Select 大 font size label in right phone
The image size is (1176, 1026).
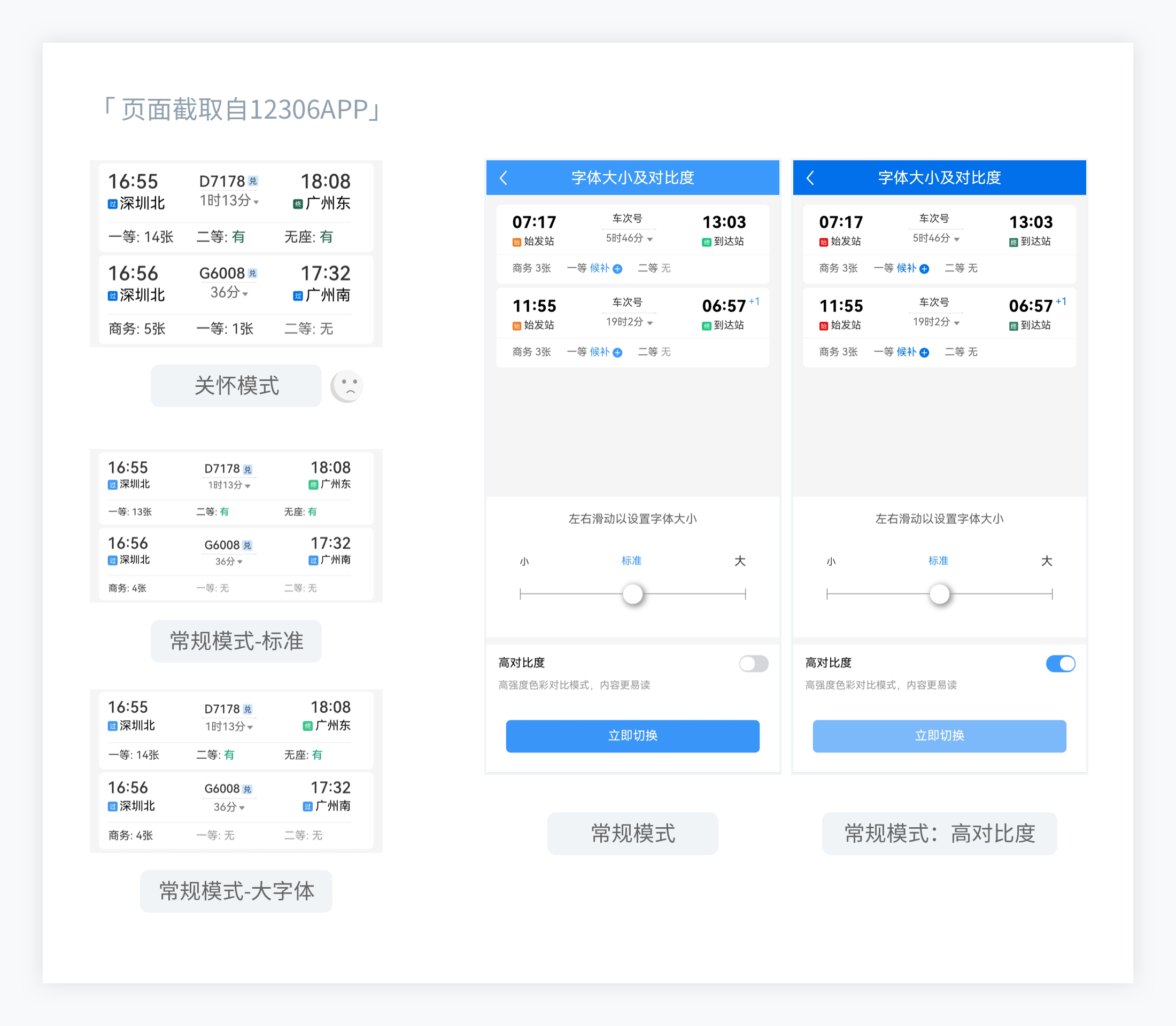point(1046,561)
